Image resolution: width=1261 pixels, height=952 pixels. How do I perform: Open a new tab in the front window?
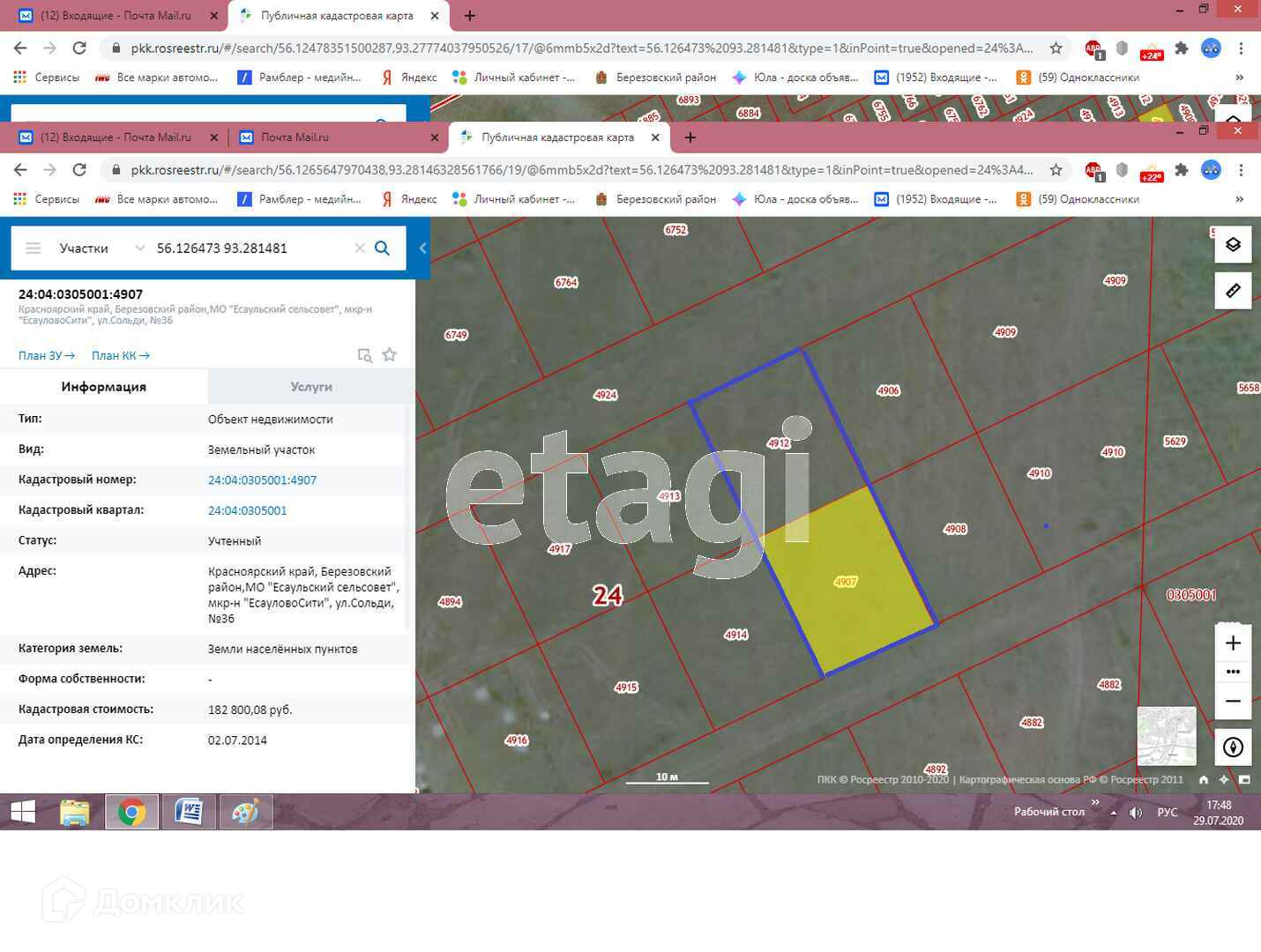pos(690,138)
